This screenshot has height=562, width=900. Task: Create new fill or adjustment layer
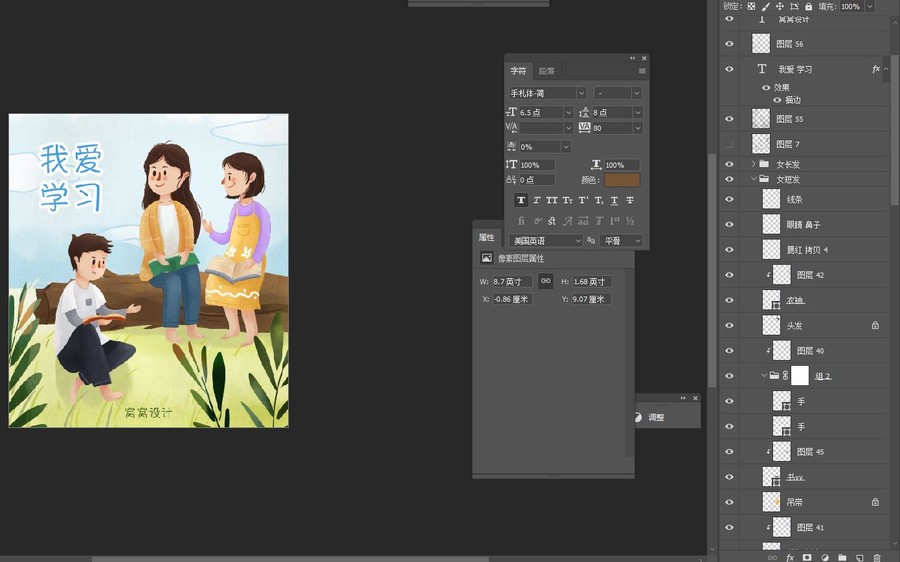pyautogui.click(x=824, y=557)
